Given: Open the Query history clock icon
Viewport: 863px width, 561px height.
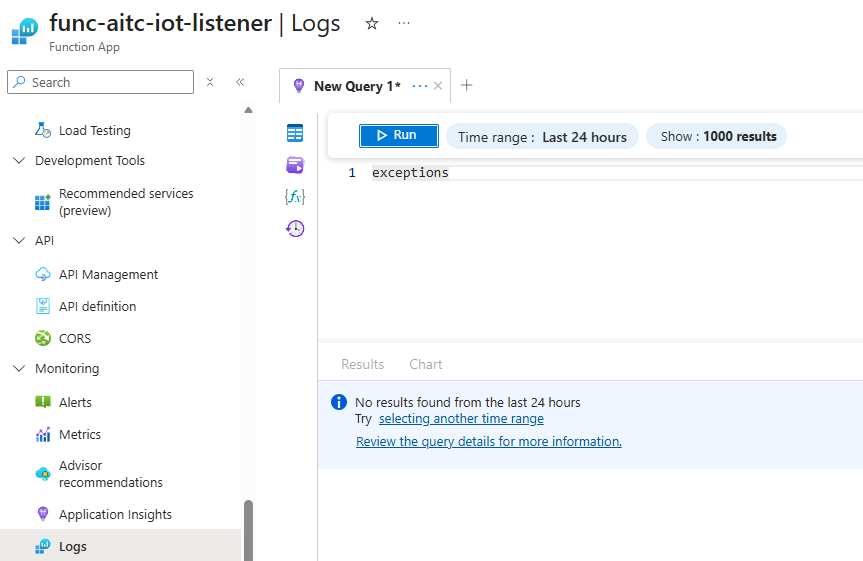Looking at the screenshot, I should tap(295, 228).
